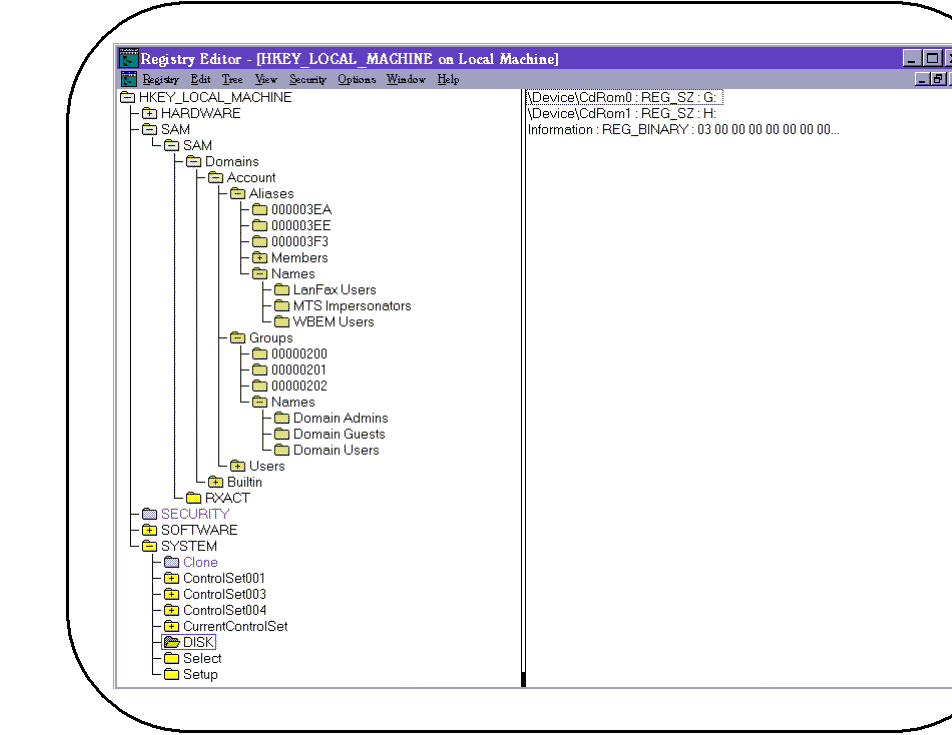This screenshot has height=735, width=952.
Task: Open the Security menu
Action: pos(308,79)
